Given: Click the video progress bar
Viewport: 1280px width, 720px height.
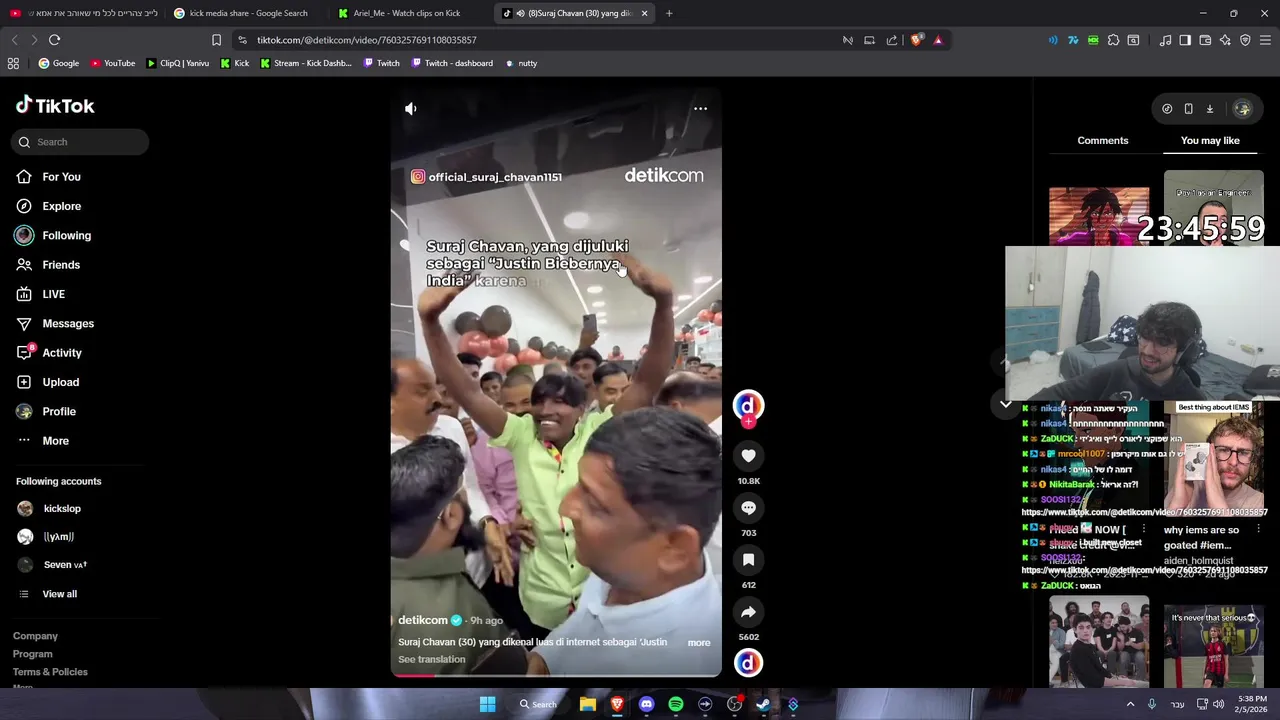Looking at the screenshot, I should [x=556, y=675].
